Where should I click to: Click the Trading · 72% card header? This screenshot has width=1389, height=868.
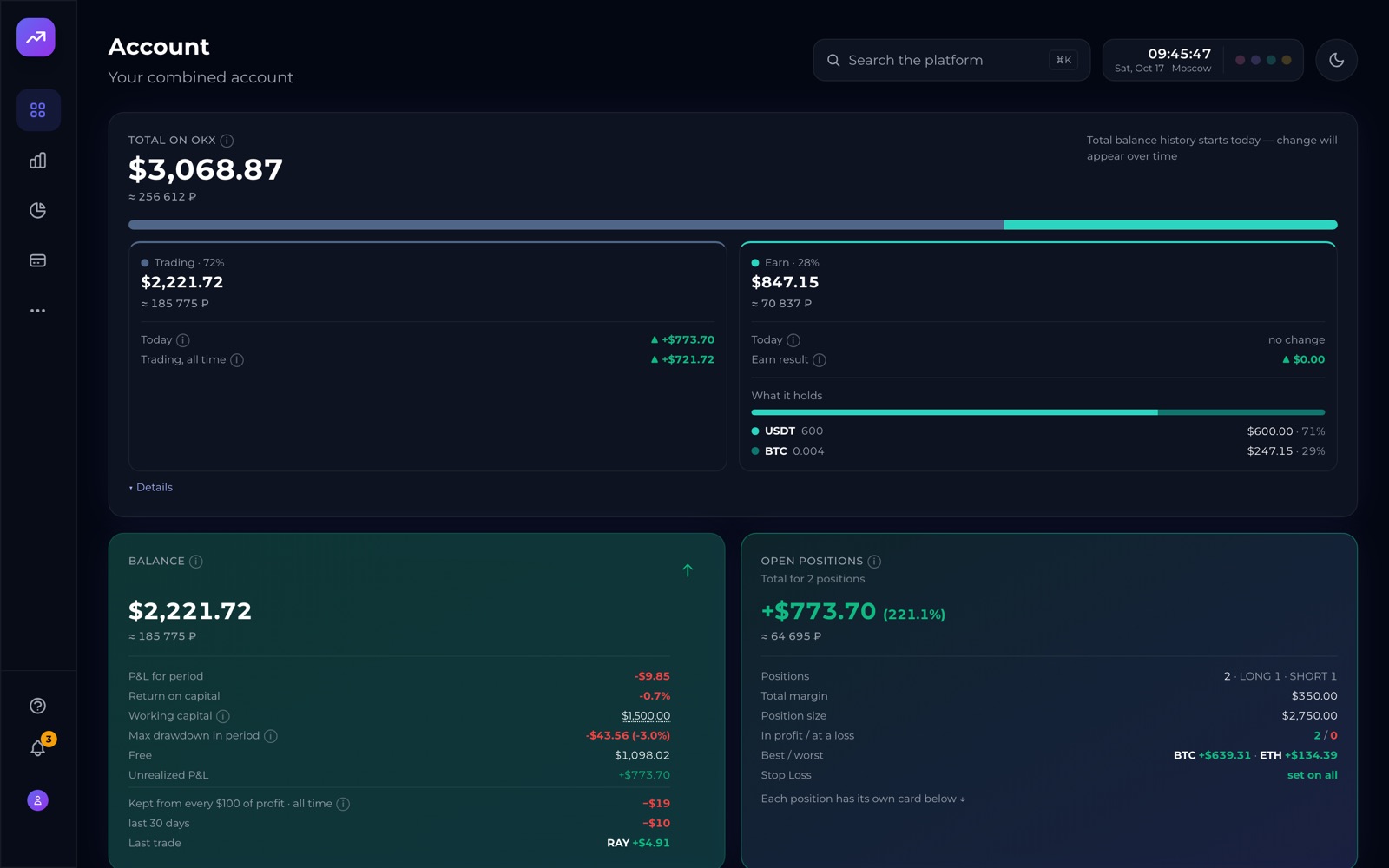click(x=182, y=263)
